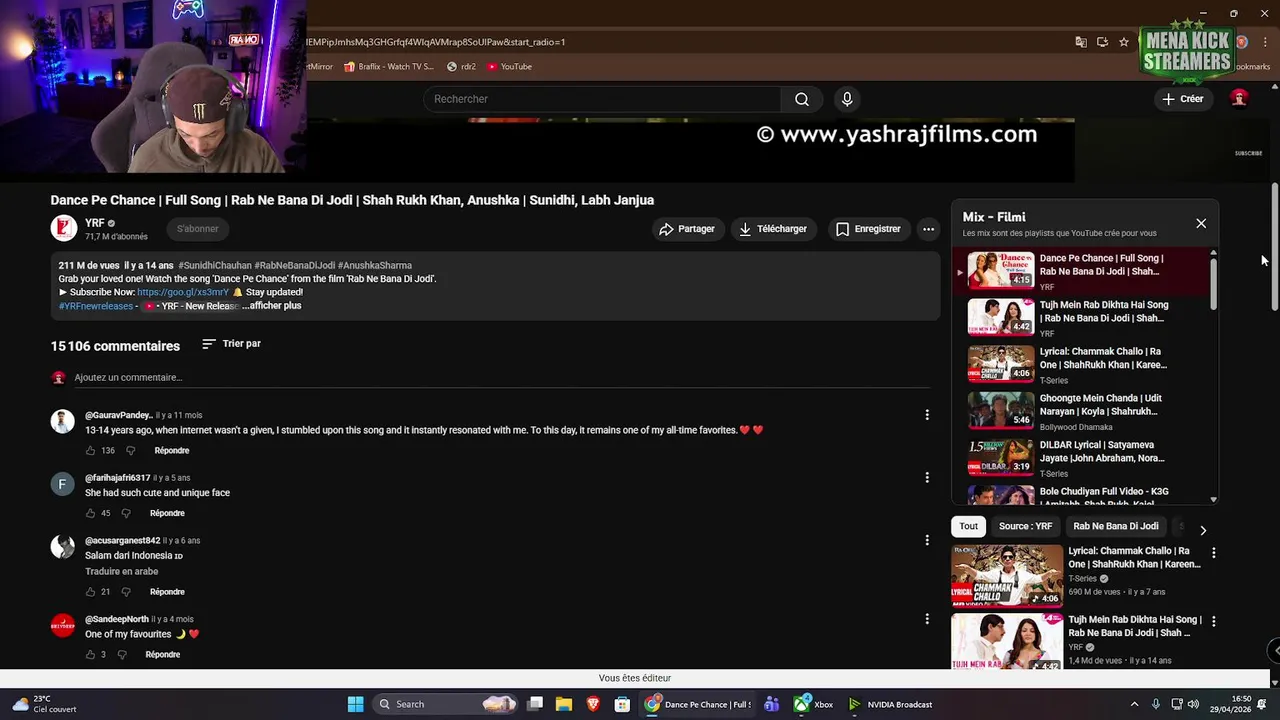Bookmark this page with the star icon
Screen dimensions: 1280x720
coord(1124,42)
